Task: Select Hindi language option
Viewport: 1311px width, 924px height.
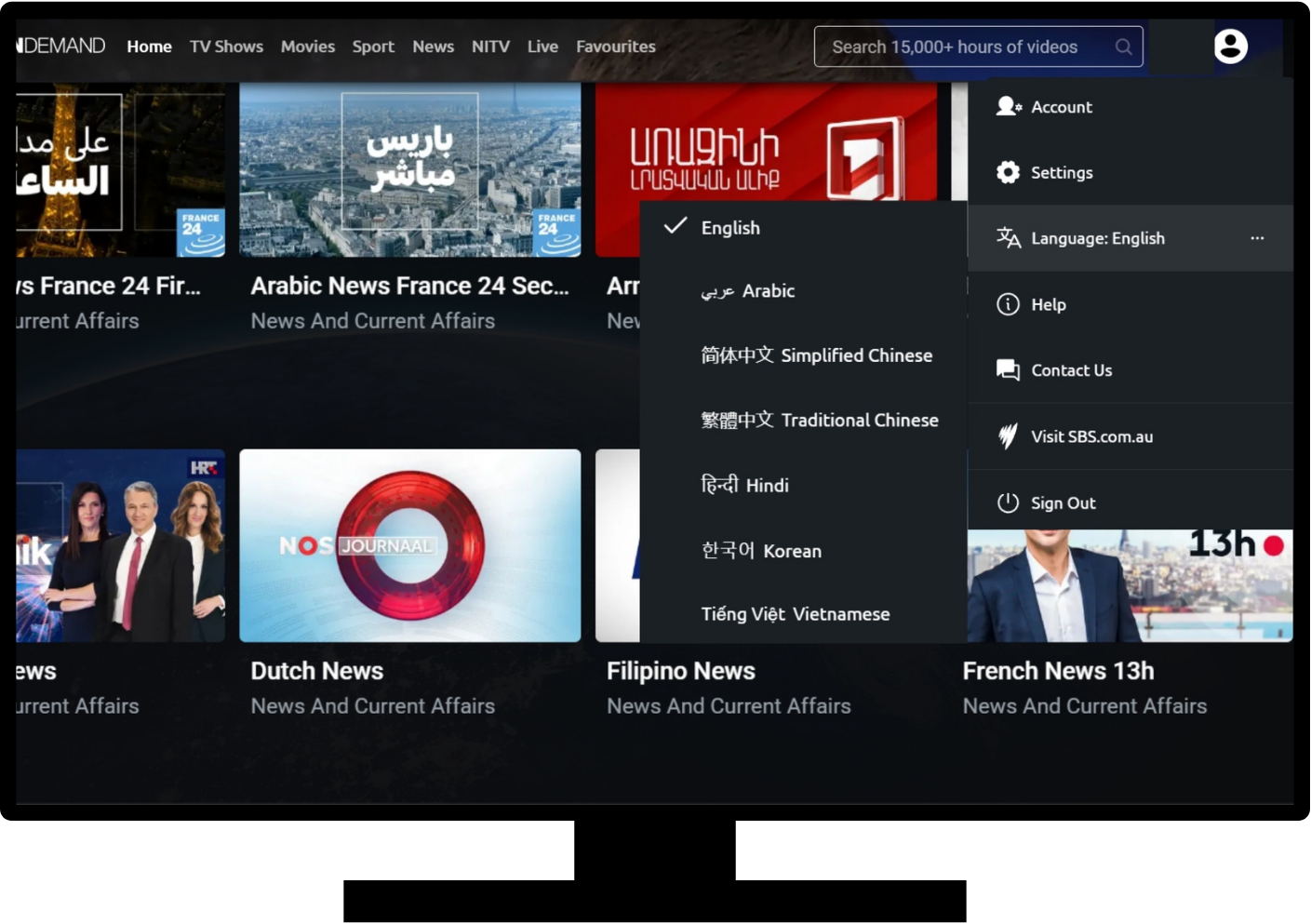Action: [804, 485]
